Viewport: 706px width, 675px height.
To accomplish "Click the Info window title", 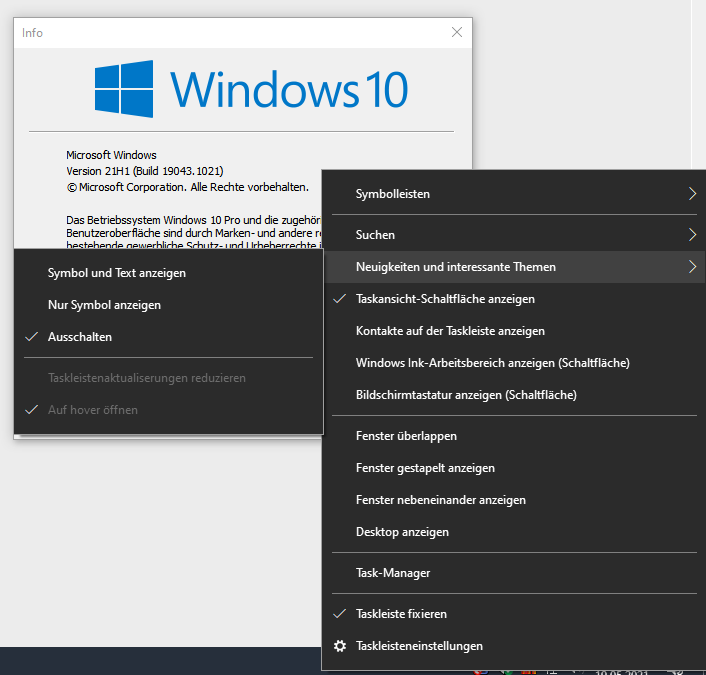I will tap(32, 33).
